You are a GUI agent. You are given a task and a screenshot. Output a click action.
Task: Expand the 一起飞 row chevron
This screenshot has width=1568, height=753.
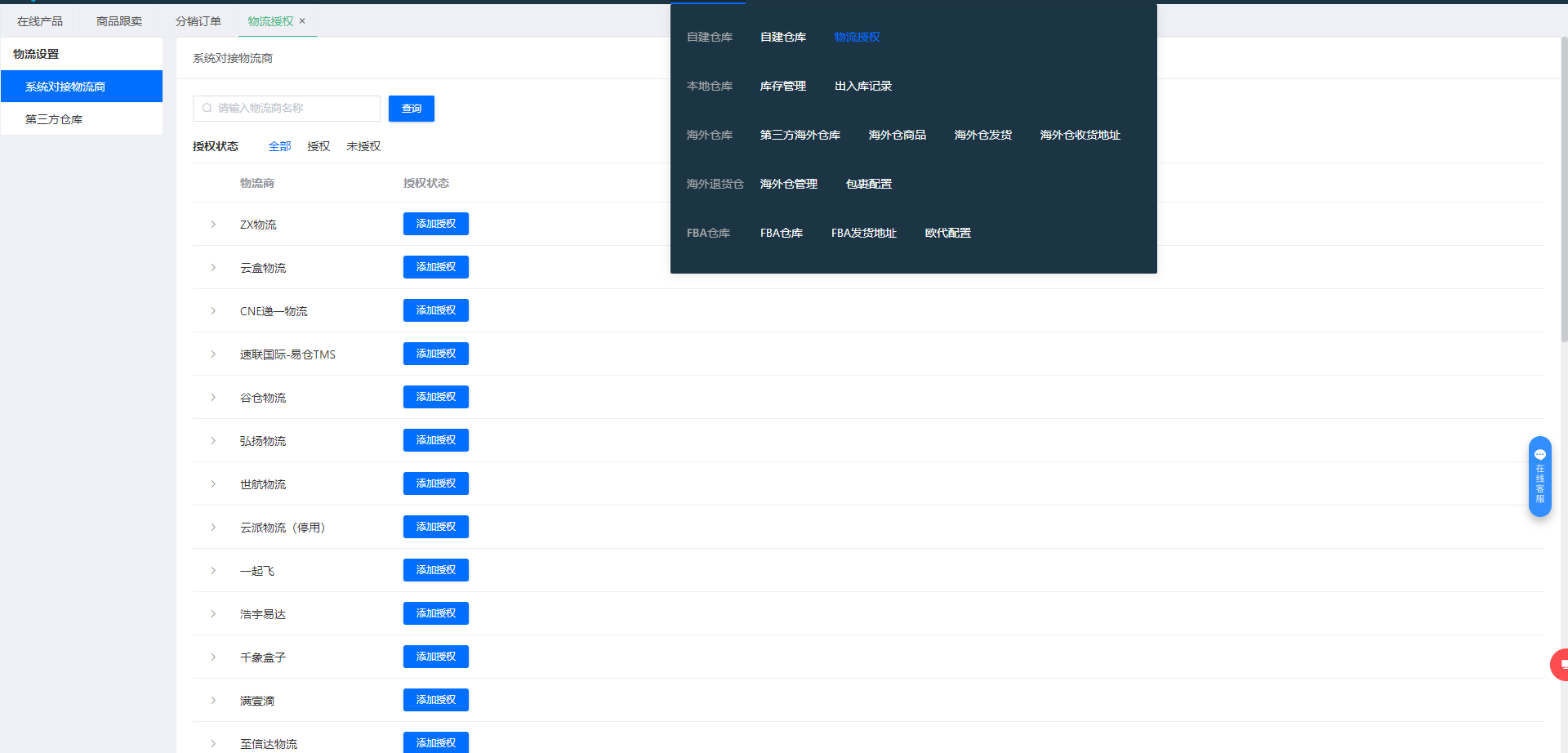pyautogui.click(x=213, y=571)
